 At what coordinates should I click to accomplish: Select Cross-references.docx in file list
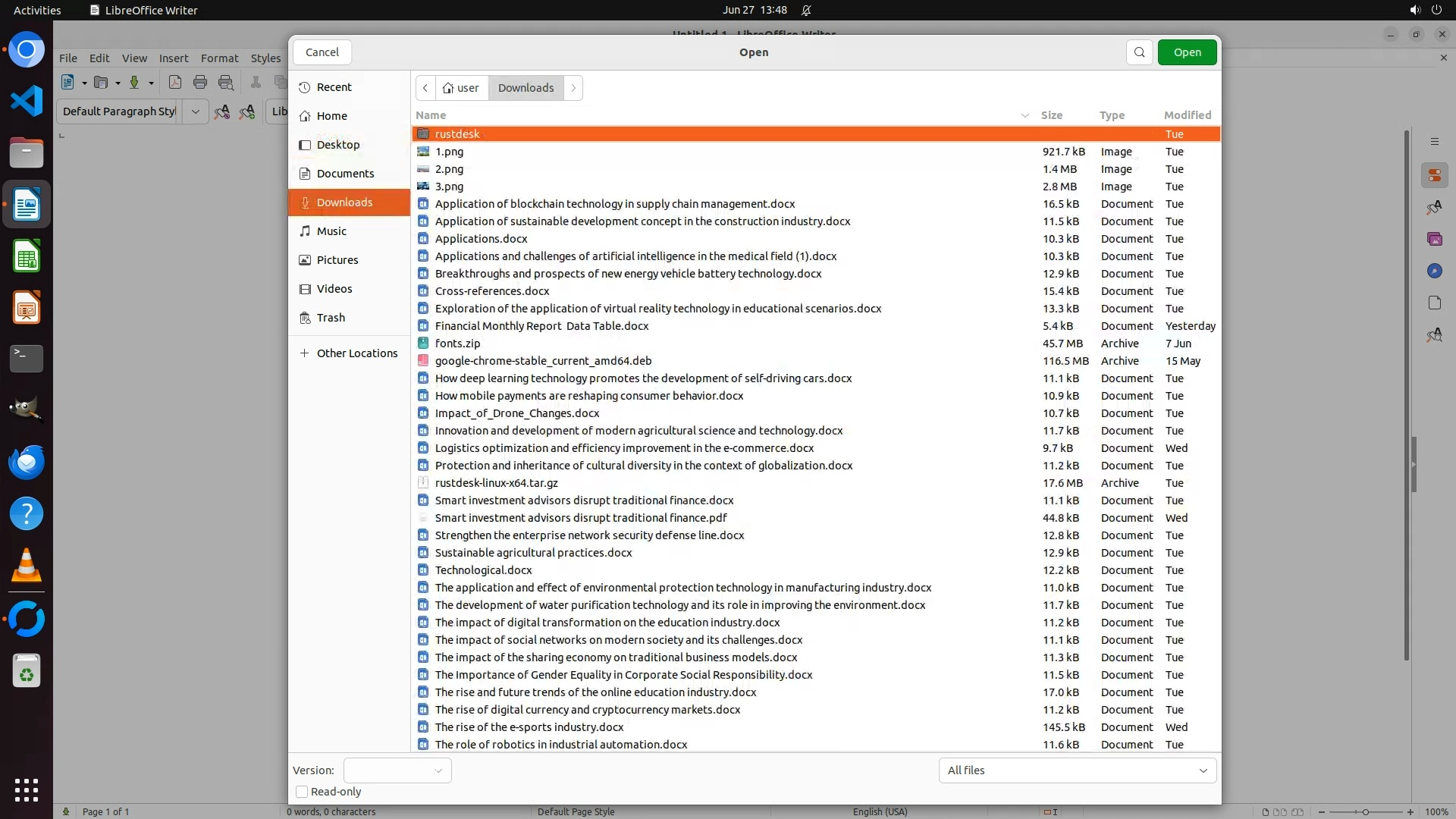point(492,291)
